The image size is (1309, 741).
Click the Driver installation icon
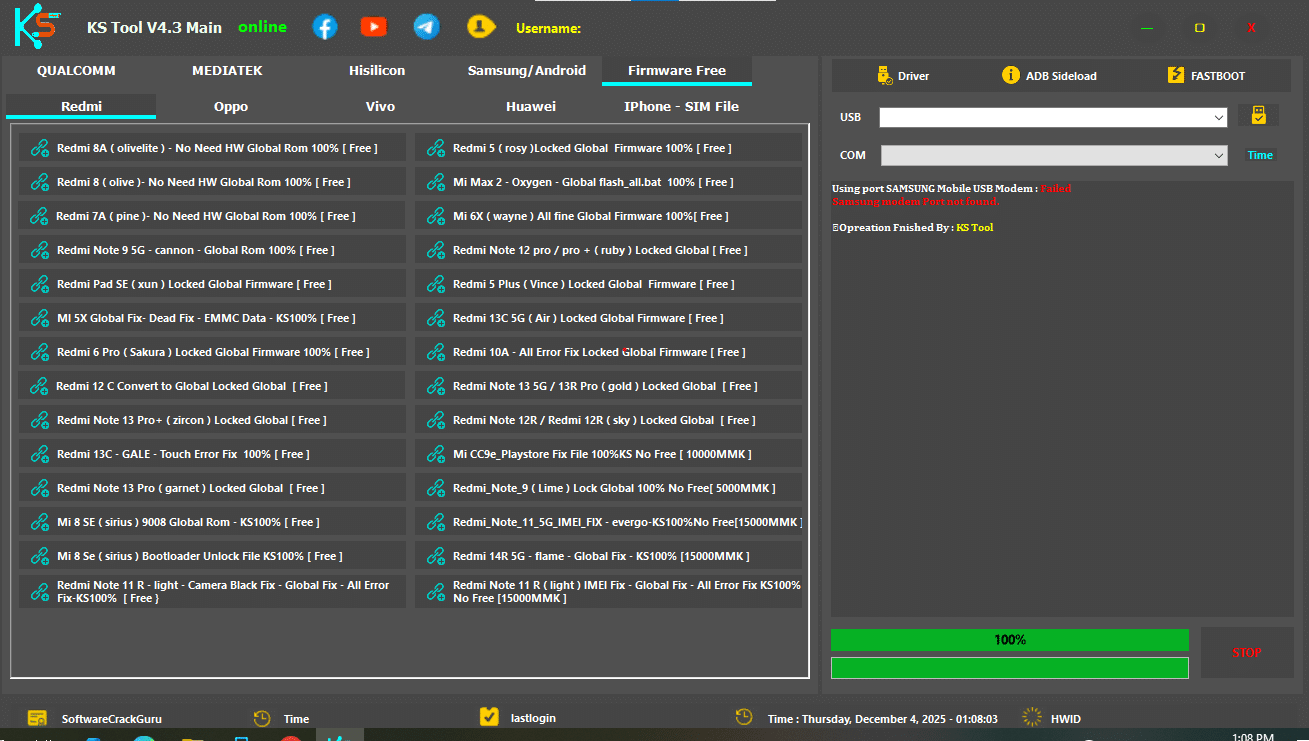point(885,75)
